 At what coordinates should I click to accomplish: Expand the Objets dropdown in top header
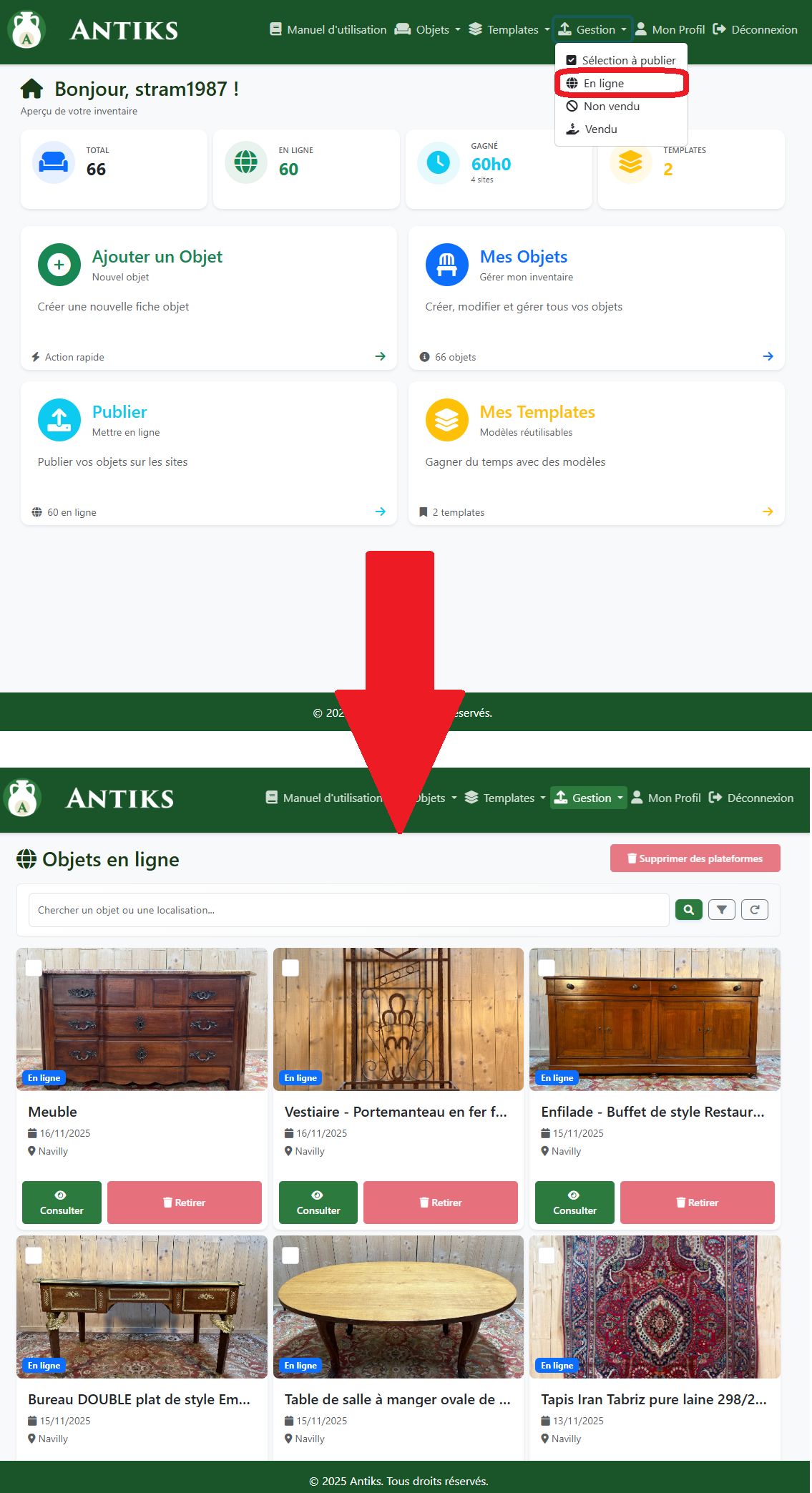(428, 29)
